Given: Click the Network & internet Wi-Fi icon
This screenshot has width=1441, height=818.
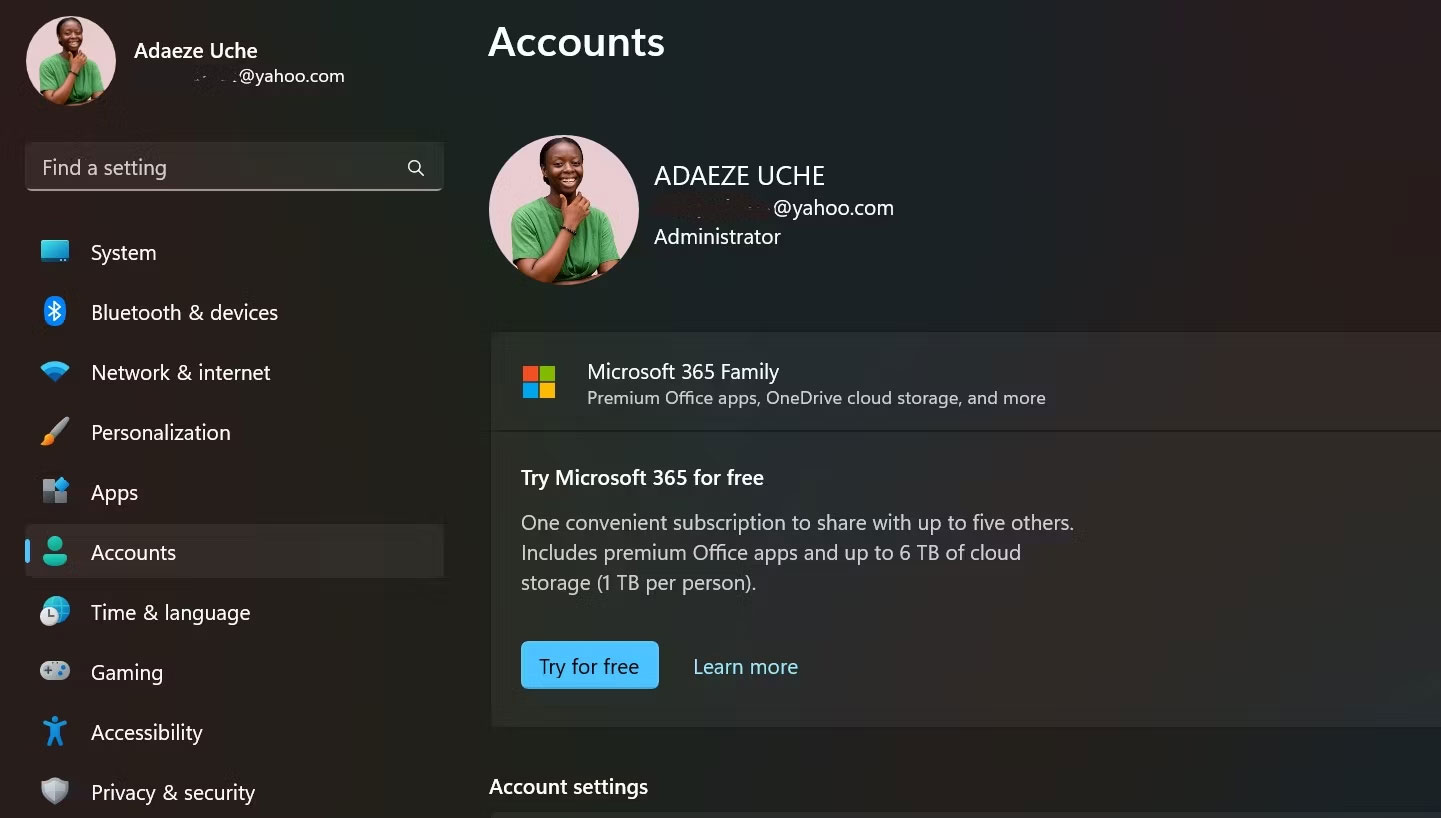Looking at the screenshot, I should (53, 372).
